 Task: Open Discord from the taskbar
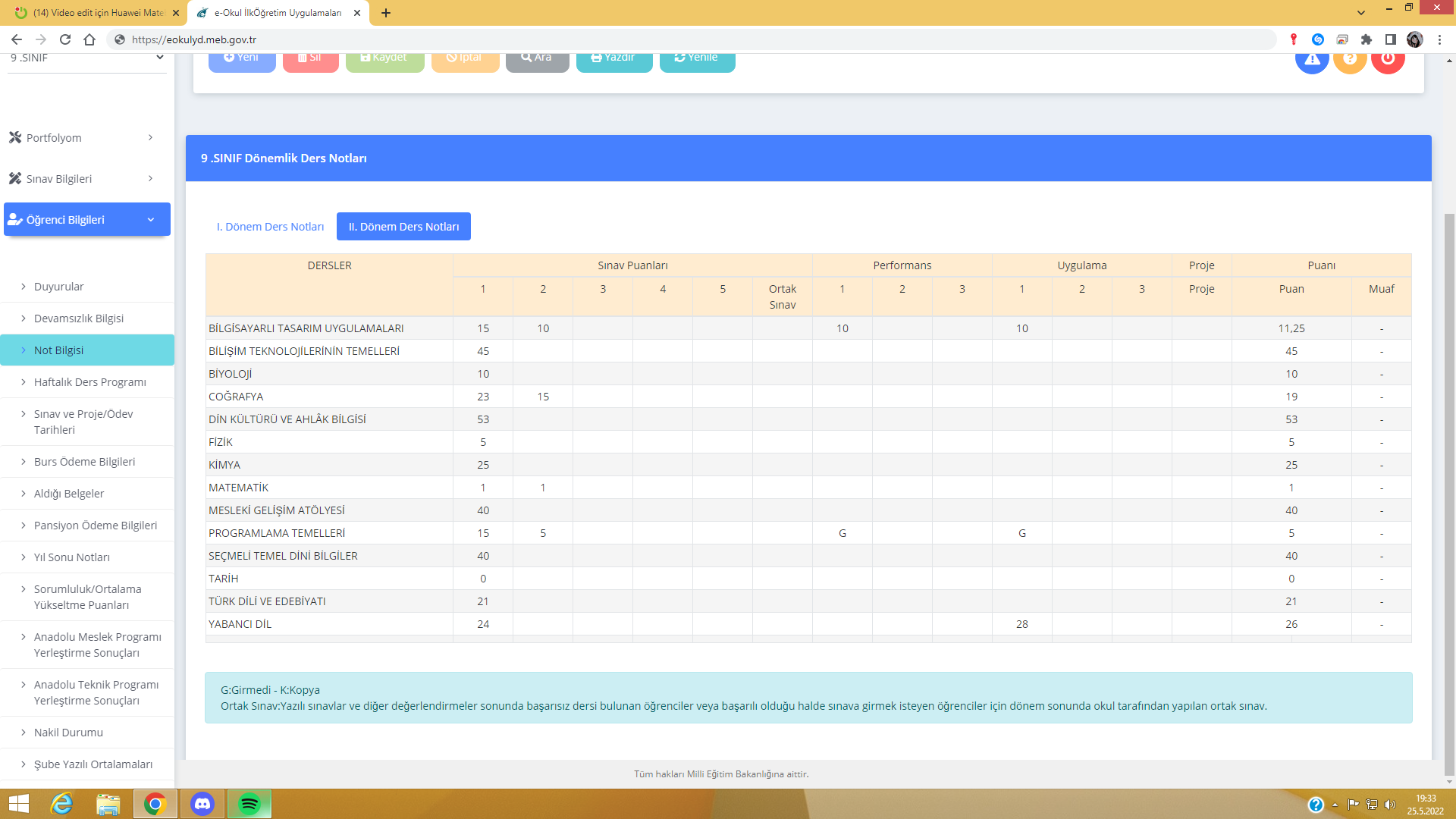202,804
